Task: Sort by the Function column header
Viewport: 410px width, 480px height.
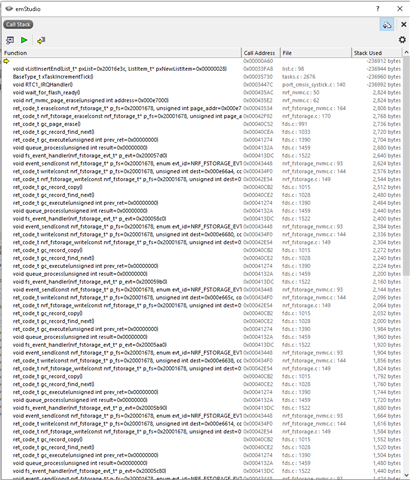Action: coord(122,53)
